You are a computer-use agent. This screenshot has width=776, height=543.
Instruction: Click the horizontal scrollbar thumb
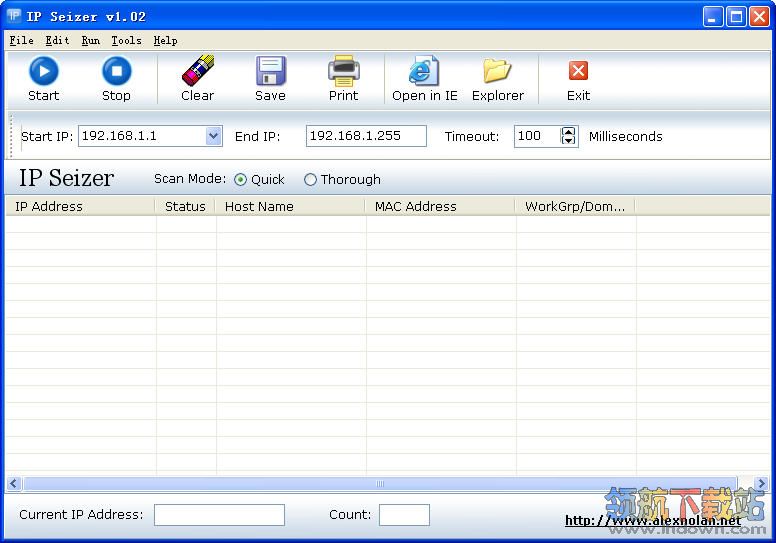tap(380, 484)
